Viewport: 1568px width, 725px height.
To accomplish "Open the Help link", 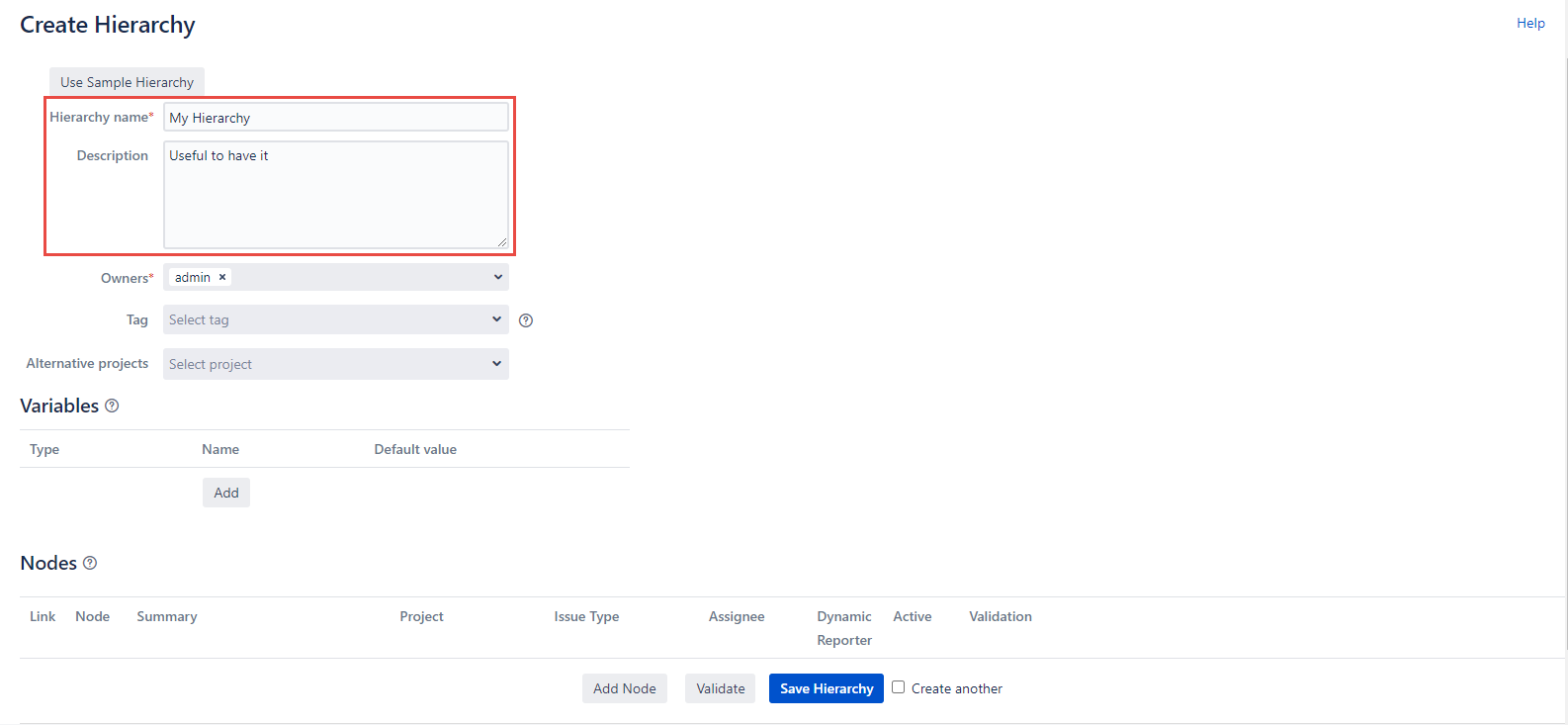I will tap(1529, 23).
